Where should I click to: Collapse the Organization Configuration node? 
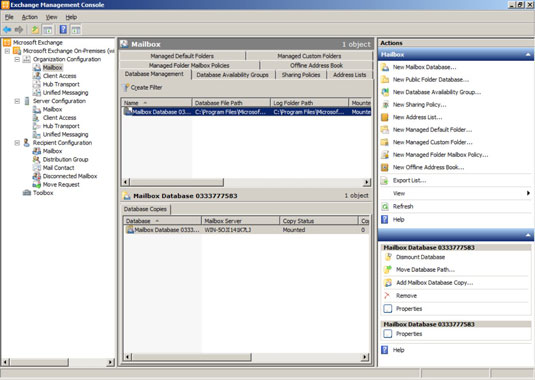coord(17,59)
